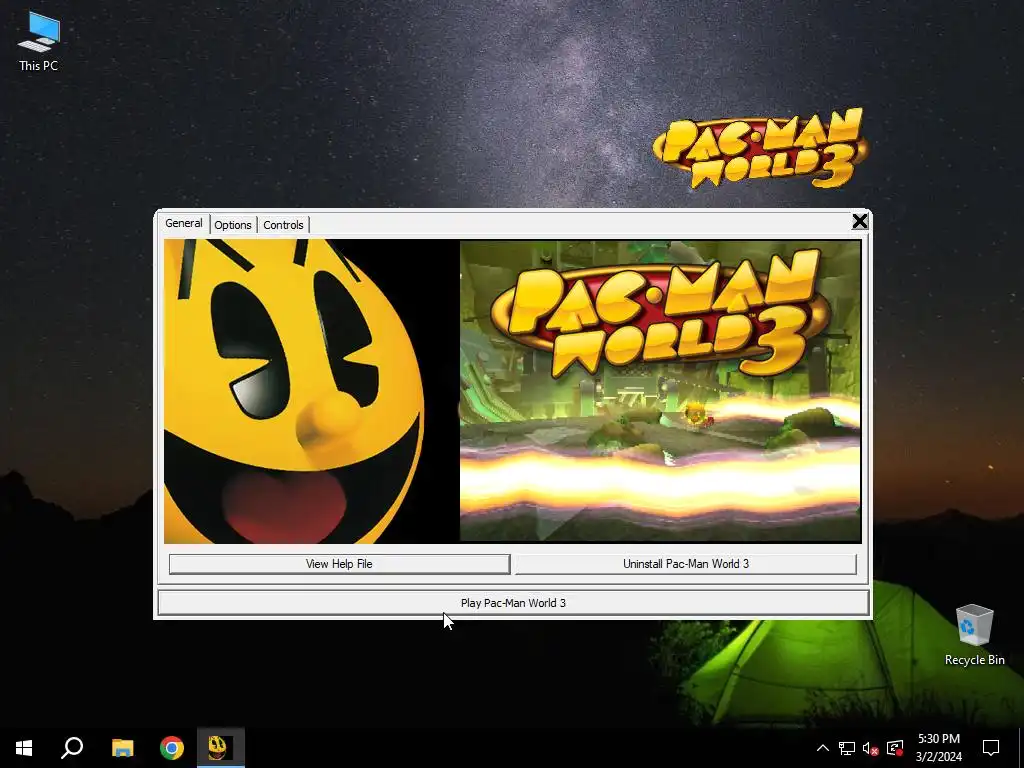Click the Pac-Man World 3 gameplay screenshot
The width and height of the screenshot is (1024, 768).
coord(660,391)
